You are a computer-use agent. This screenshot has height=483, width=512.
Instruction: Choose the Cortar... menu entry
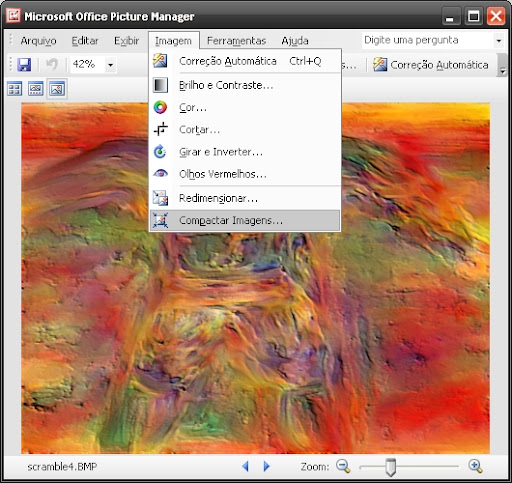pyautogui.click(x=245, y=130)
